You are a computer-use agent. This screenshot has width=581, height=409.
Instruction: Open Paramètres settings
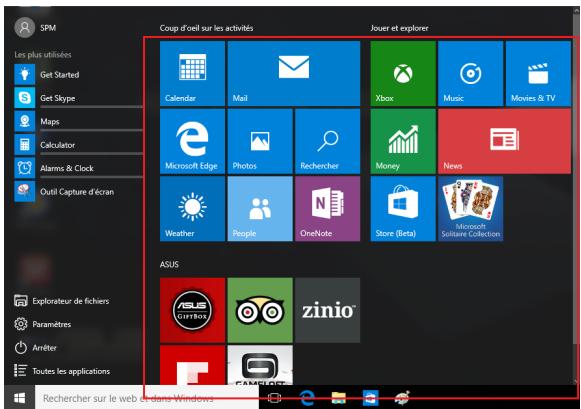[x=43, y=324]
